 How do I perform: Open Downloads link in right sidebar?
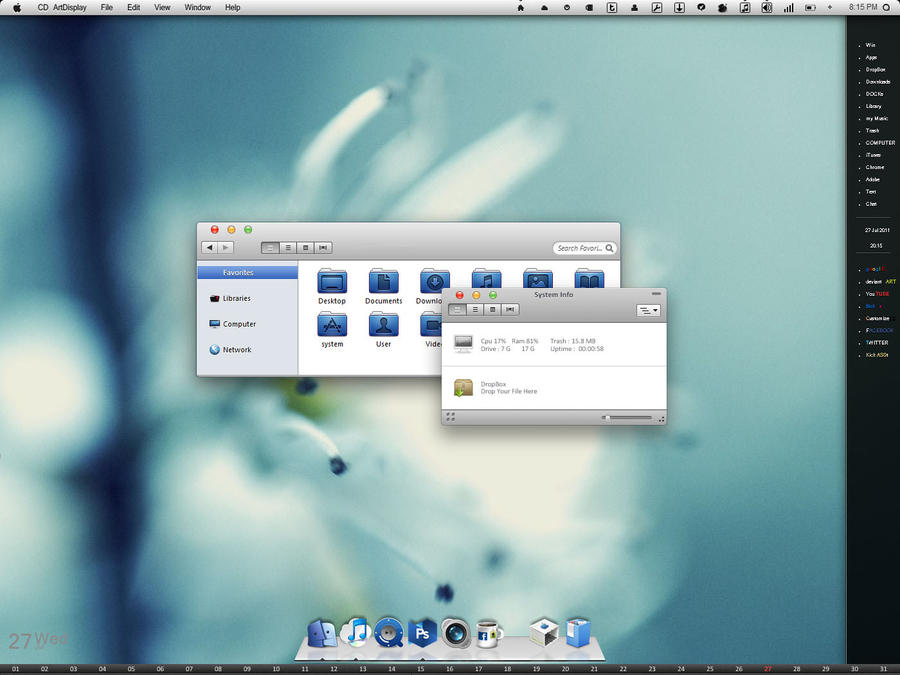(878, 82)
